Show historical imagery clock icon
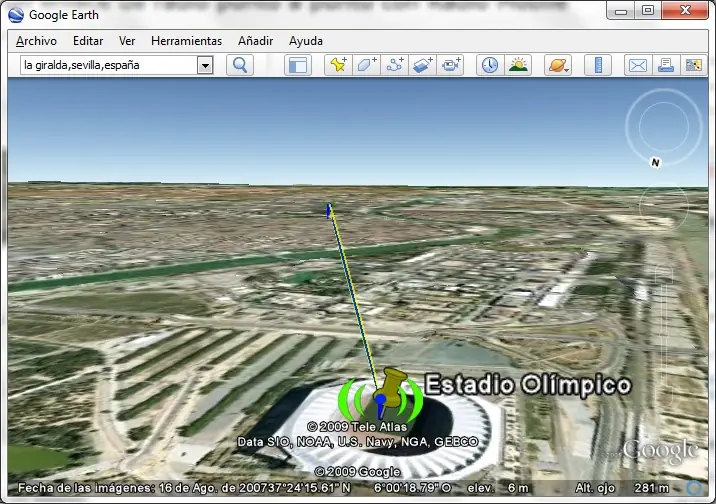Image resolution: width=716 pixels, height=504 pixels. tap(490, 65)
